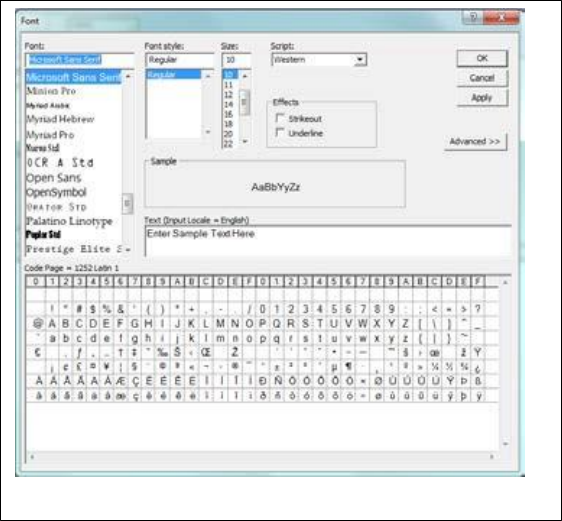Select Open Sans in font list
This screenshot has height=521, width=562.
[x=54, y=178]
